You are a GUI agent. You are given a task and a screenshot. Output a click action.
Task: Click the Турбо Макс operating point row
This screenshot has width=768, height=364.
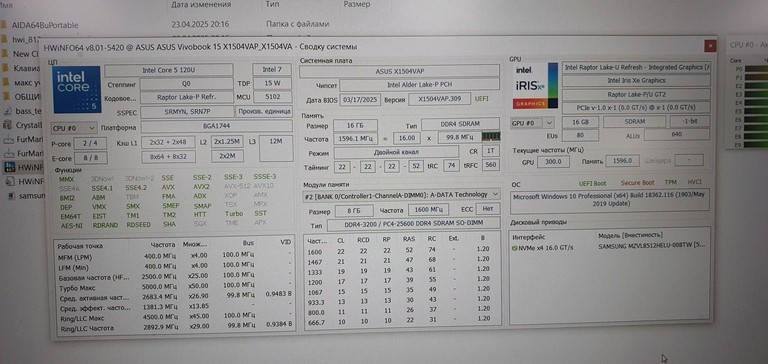175,288
